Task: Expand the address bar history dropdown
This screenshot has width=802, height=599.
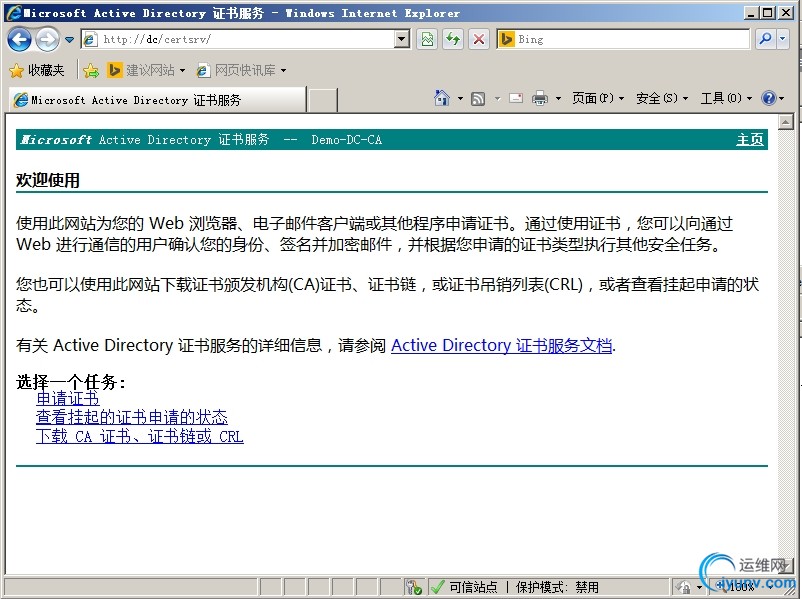Action: [403, 39]
